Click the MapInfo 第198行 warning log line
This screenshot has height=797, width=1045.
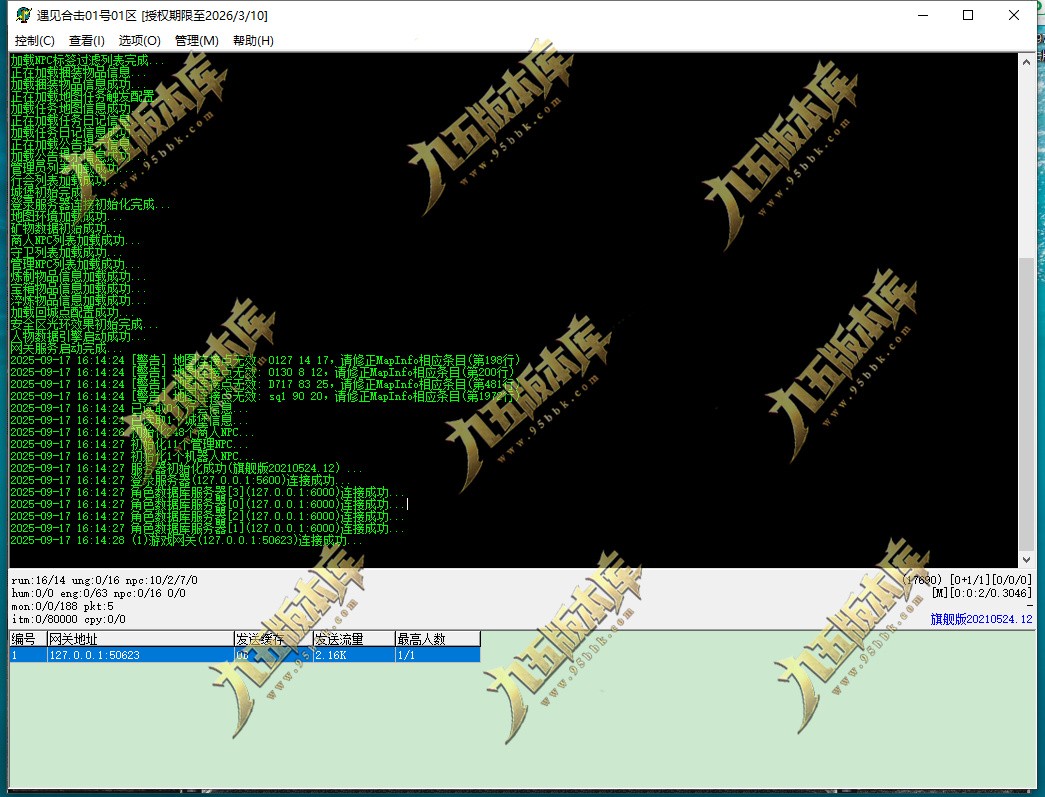265,361
